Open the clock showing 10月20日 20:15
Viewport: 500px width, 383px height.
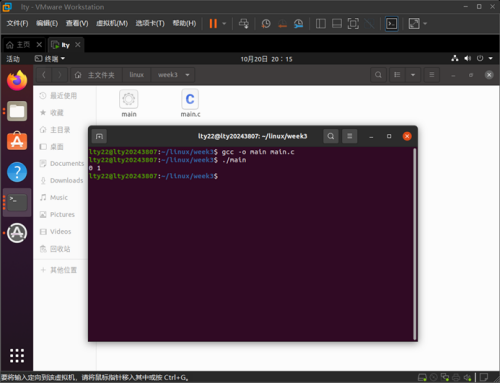click(266, 59)
